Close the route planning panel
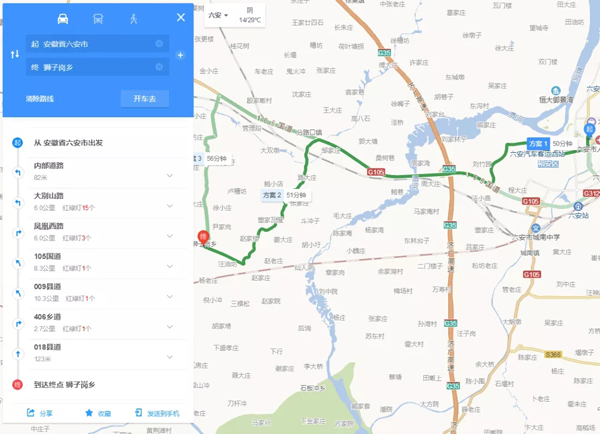600x434 pixels. coord(181,17)
